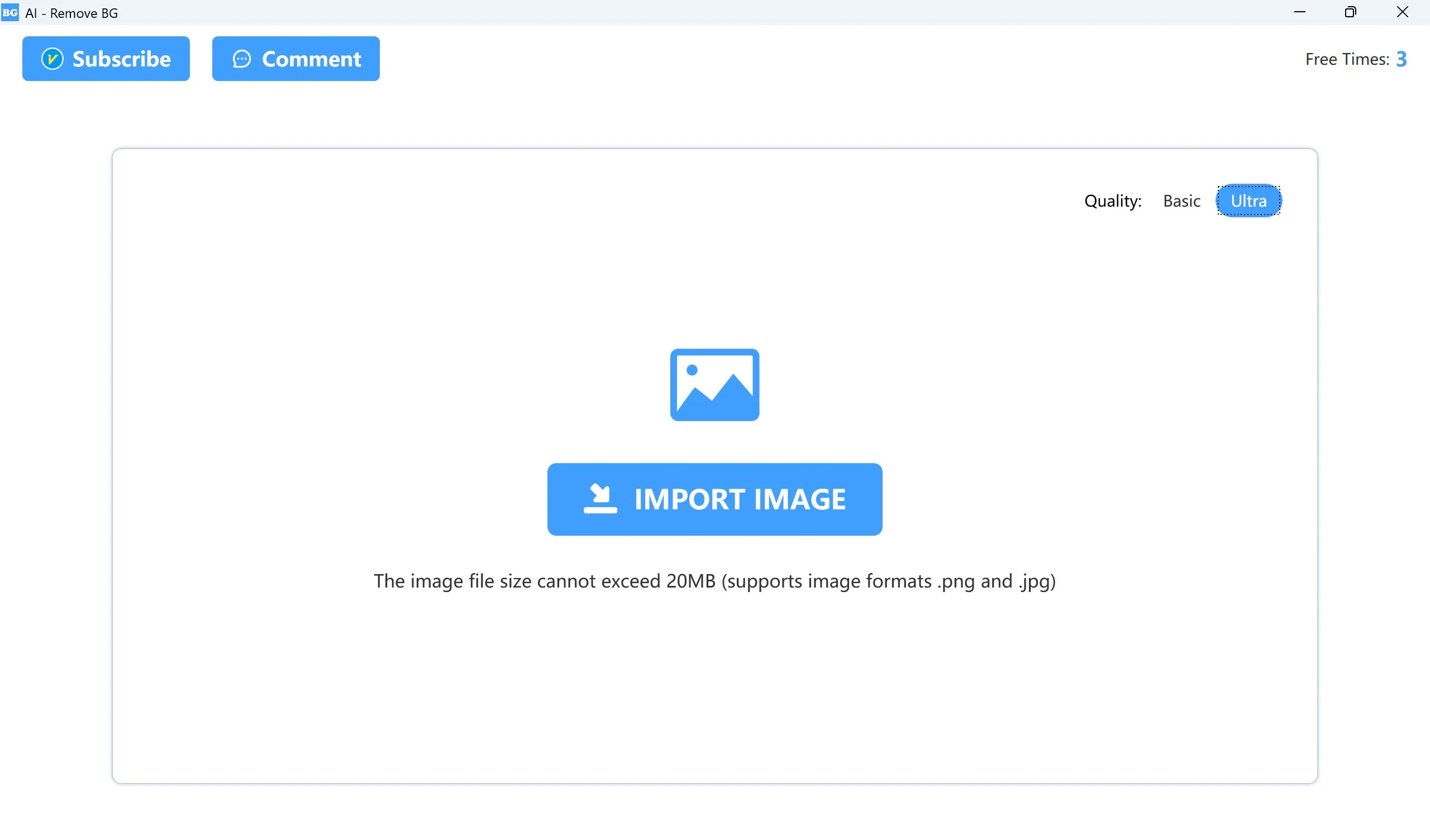This screenshot has width=1430, height=840.
Task: Close the AI - Remove BG window
Action: pyautogui.click(x=1402, y=12)
